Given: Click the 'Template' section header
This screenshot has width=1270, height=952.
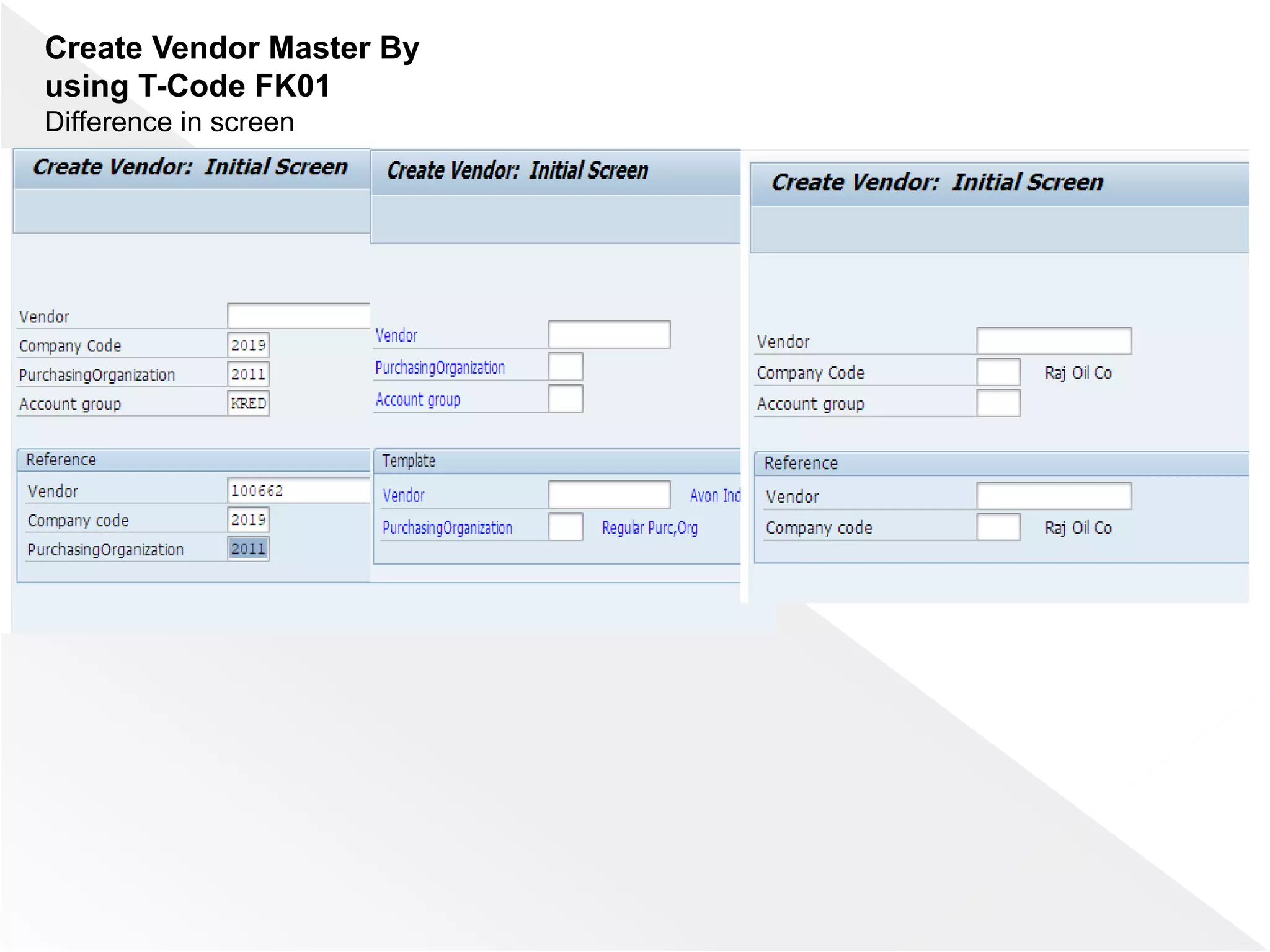Looking at the screenshot, I should [x=409, y=461].
